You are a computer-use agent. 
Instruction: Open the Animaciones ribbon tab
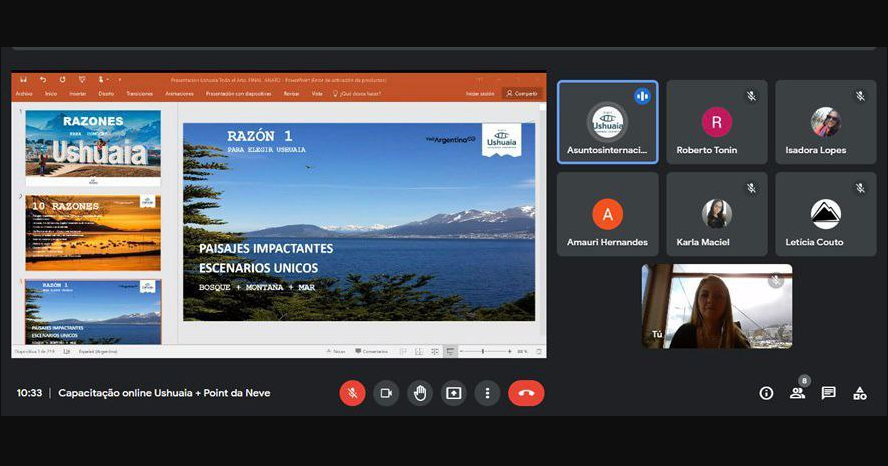[x=179, y=94]
